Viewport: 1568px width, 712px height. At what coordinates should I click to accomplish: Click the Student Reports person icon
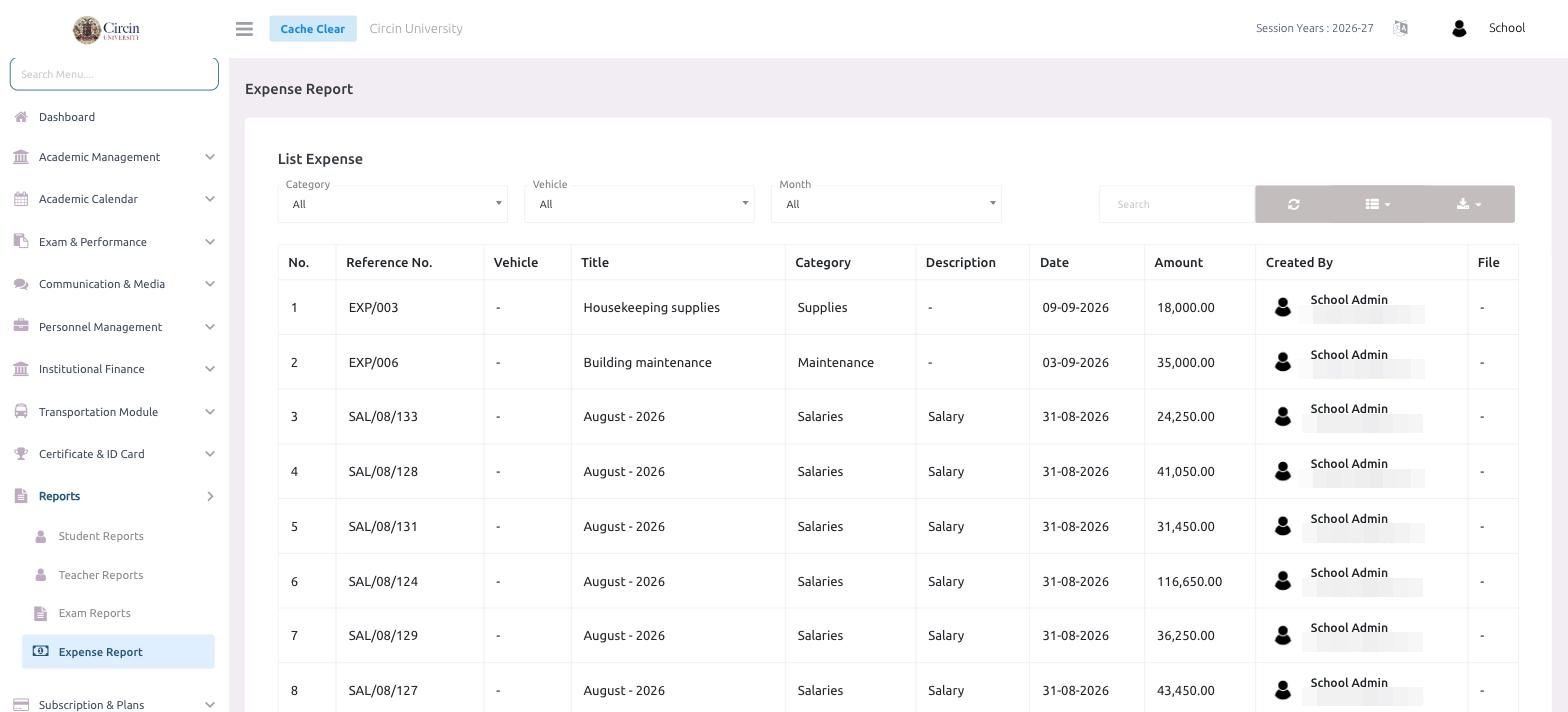(40, 536)
